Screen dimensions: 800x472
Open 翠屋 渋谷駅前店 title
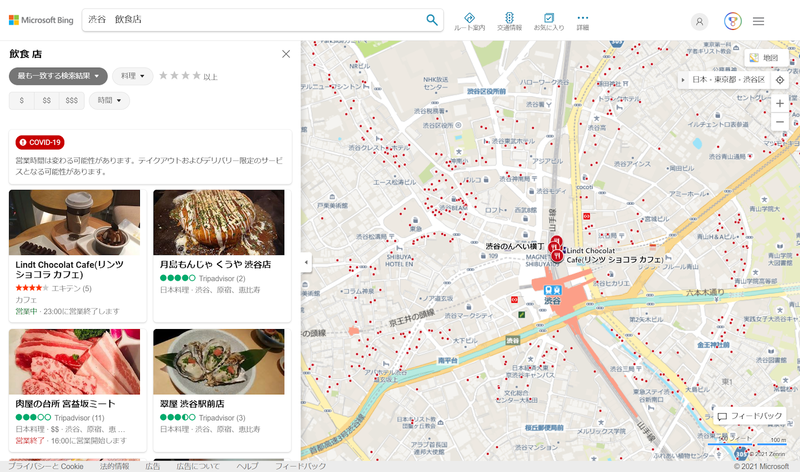point(192,404)
